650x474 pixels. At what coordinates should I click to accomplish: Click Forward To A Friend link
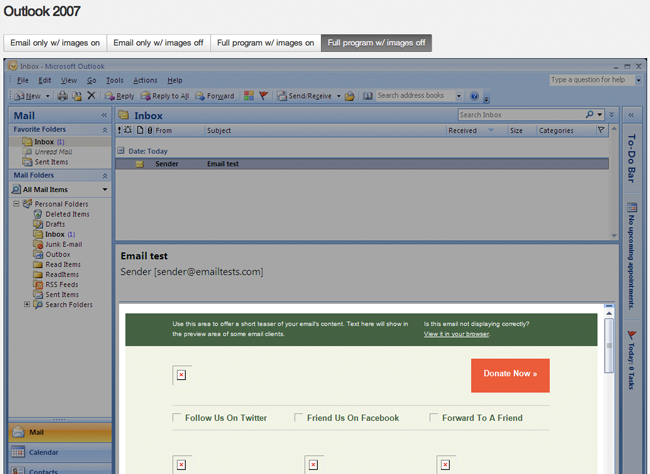[x=482, y=418]
